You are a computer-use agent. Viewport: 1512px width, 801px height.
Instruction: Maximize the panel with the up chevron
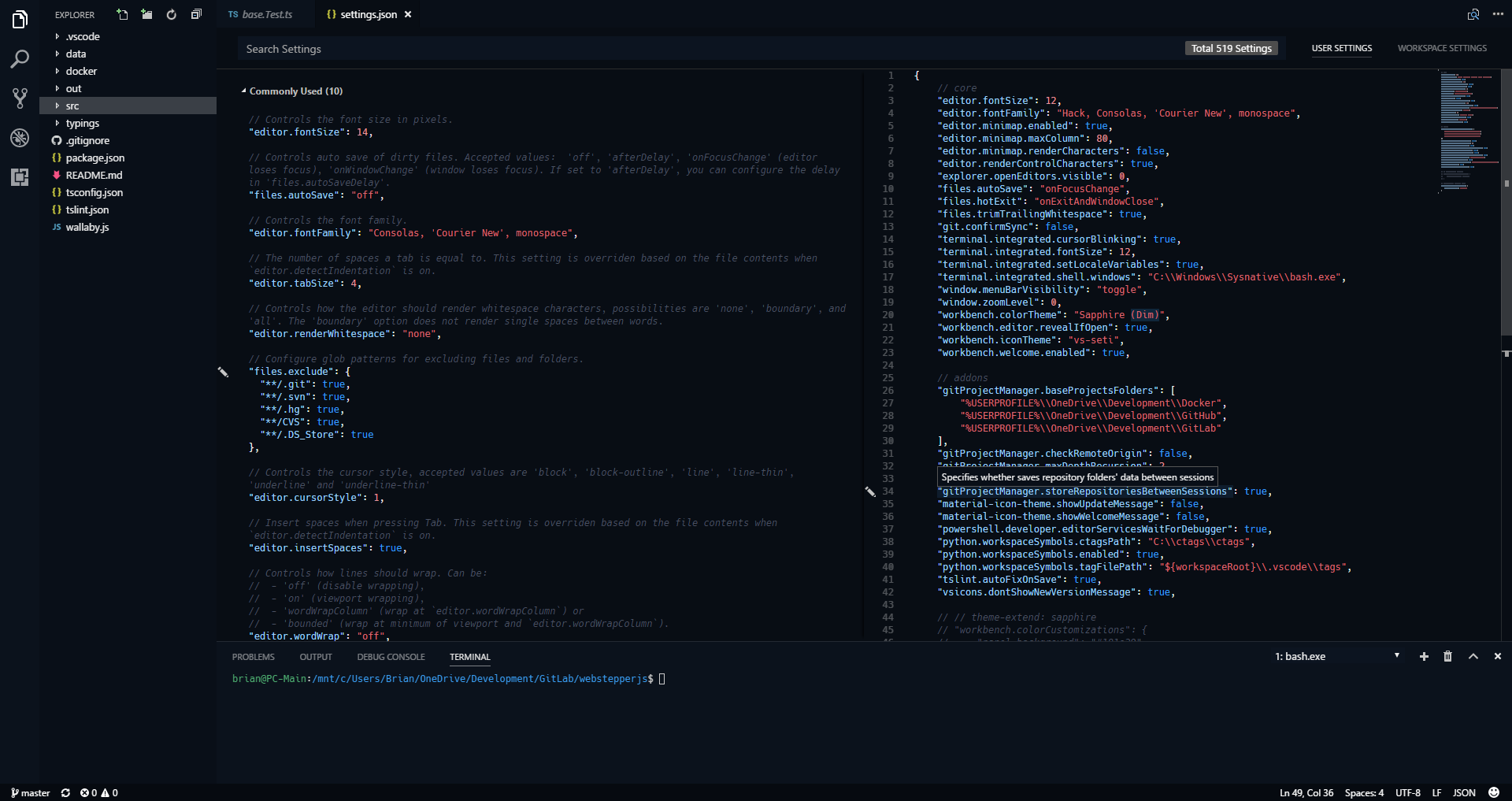1473,657
